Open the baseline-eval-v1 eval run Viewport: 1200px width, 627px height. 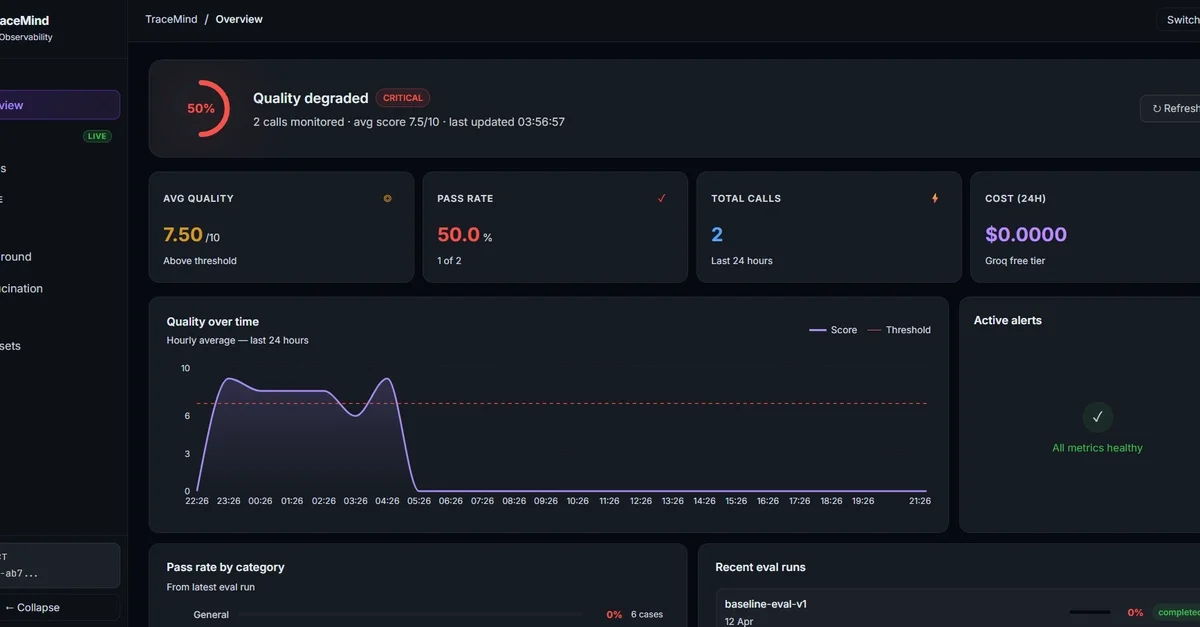coord(766,604)
